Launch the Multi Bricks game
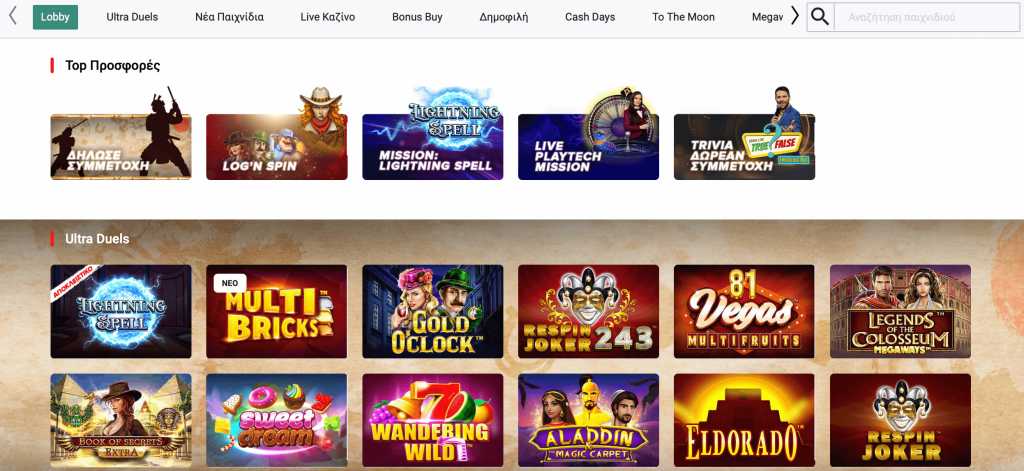Screen dimensions: 1024x471 (x=277, y=312)
